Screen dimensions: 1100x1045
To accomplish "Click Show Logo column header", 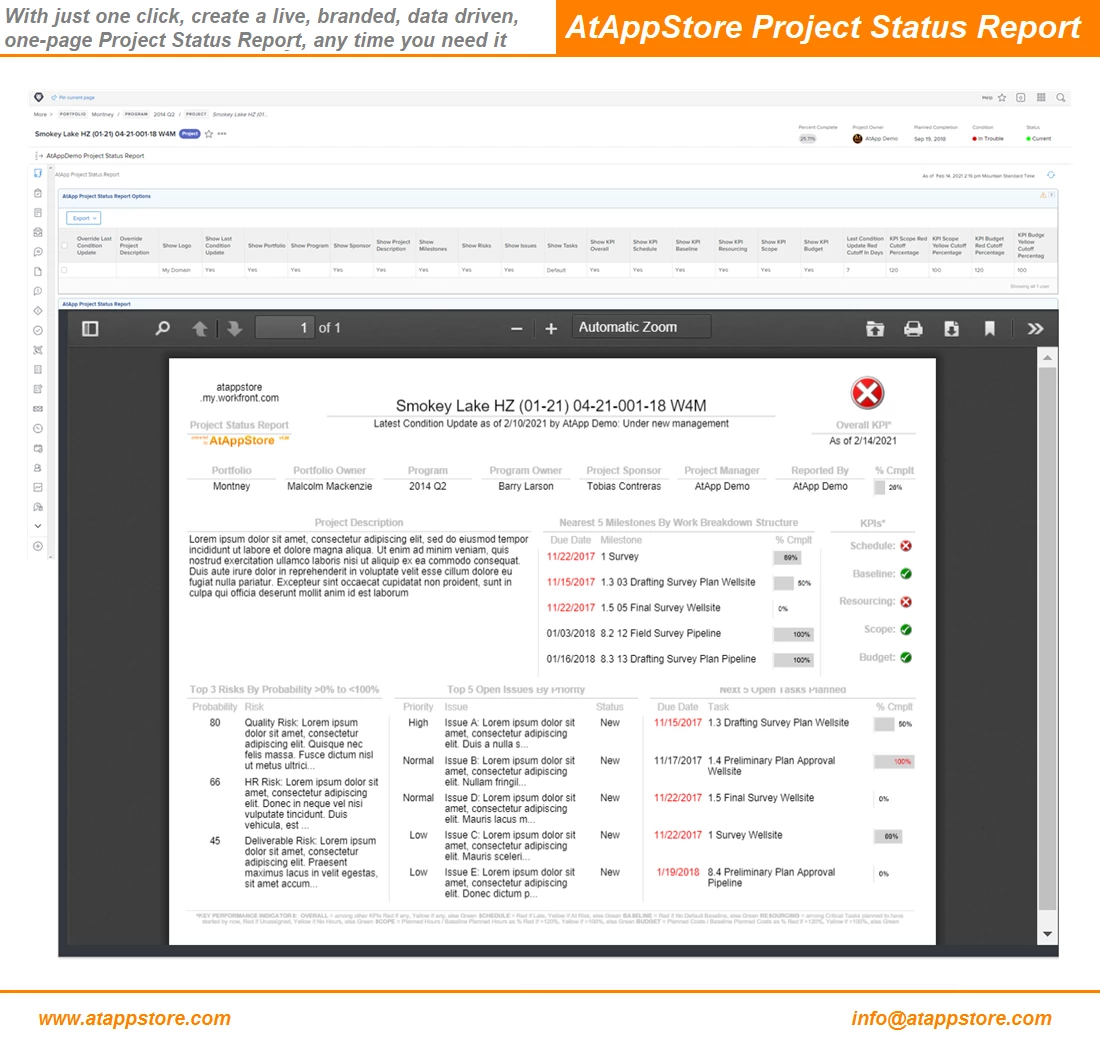I will [177, 245].
